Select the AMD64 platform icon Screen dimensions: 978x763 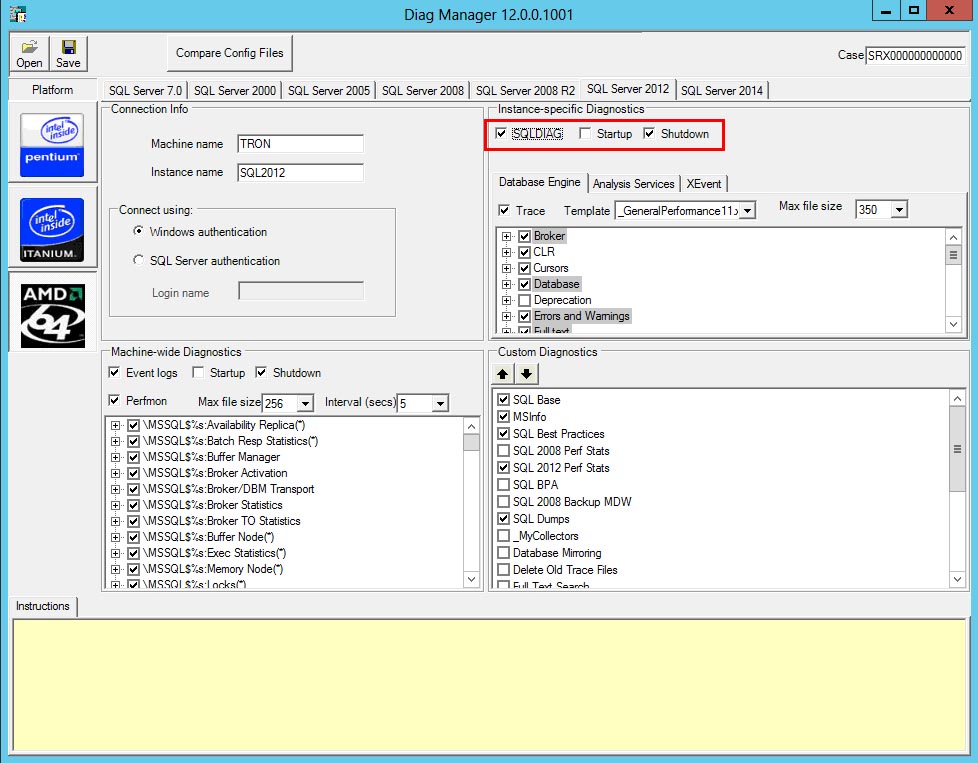pyautogui.click(x=52, y=316)
